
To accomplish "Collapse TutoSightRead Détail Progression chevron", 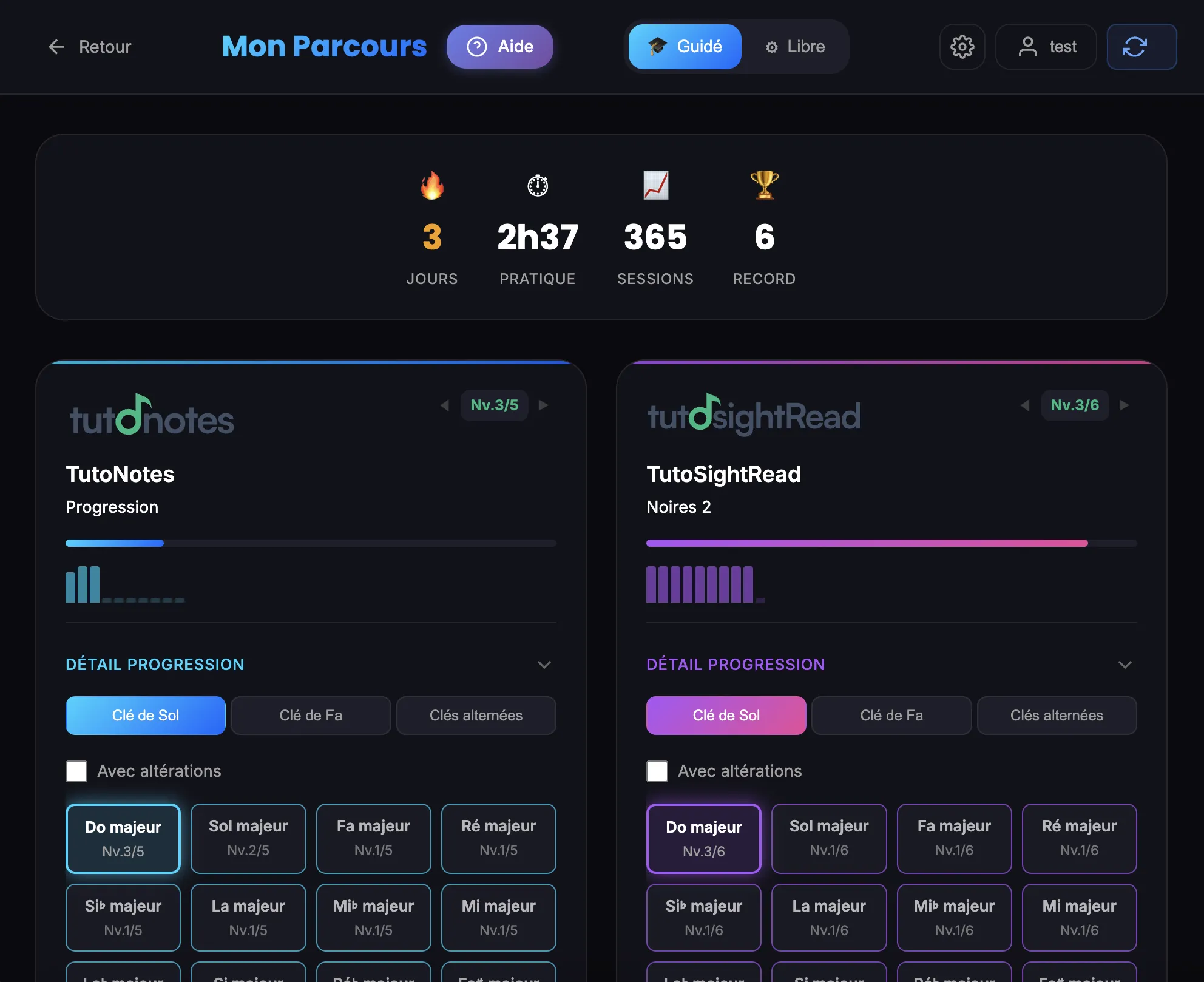I will click(x=1125, y=665).
